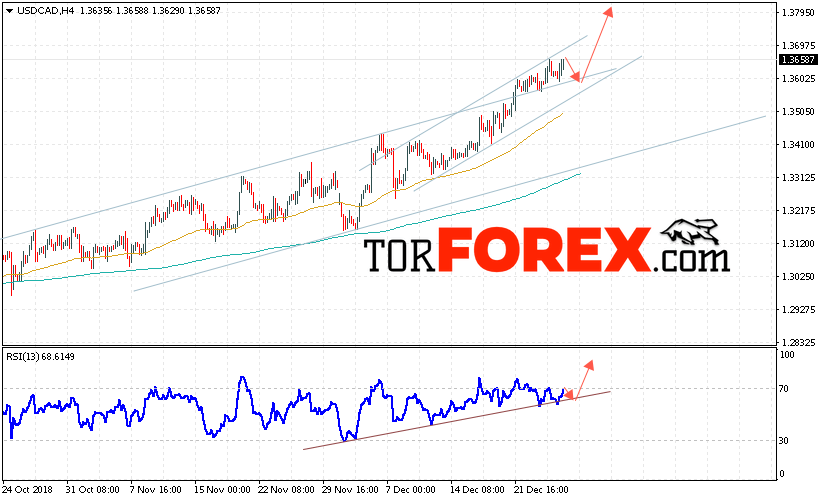822x501 pixels.
Task: Select the 1.36975 price axis label
Action: click(798, 46)
